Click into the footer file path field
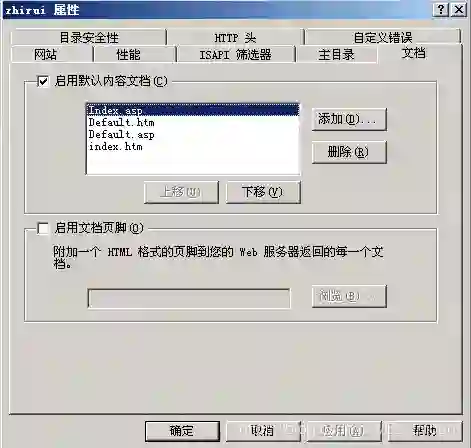 pyautogui.click(x=189, y=298)
